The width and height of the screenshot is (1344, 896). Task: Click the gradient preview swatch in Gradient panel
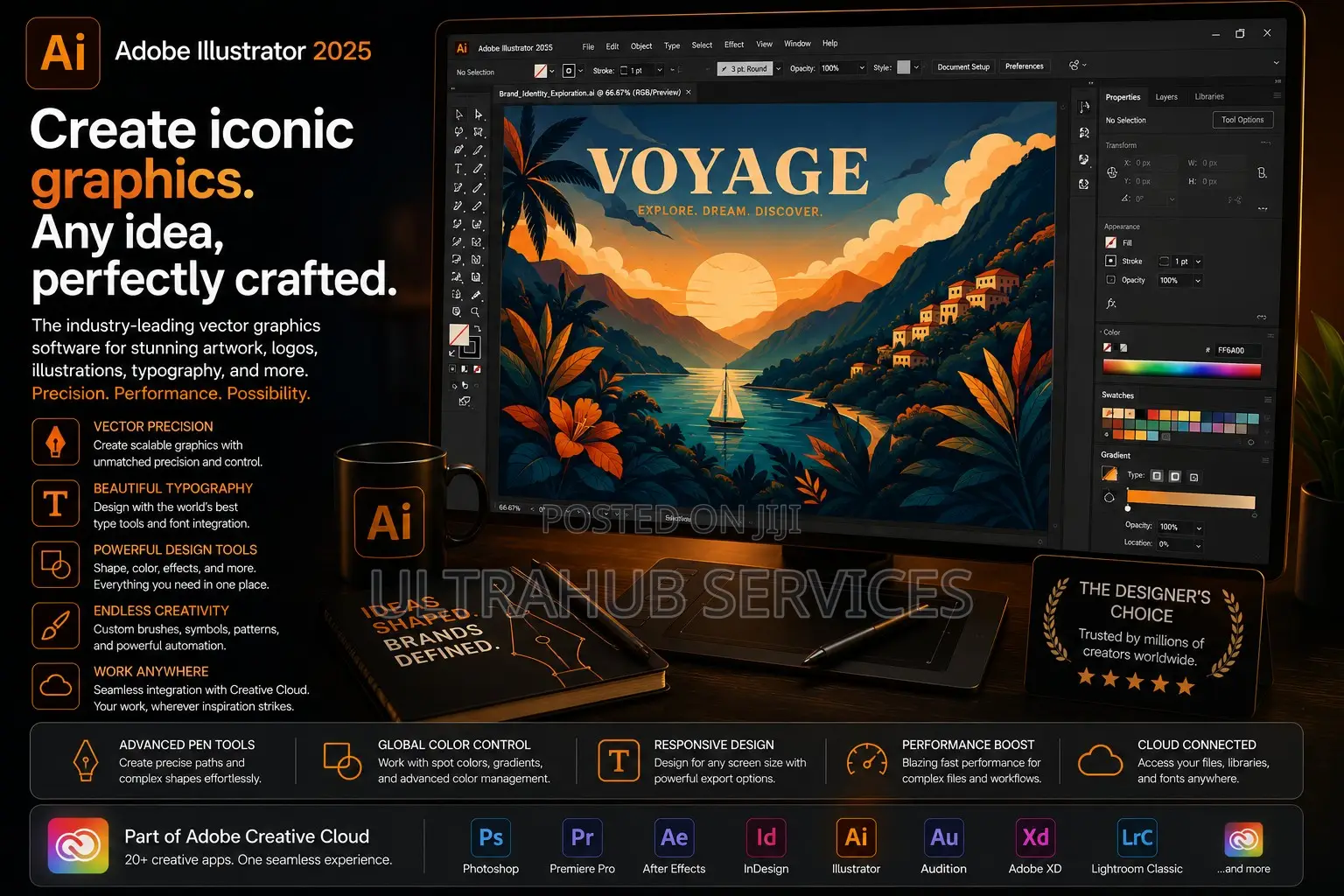[x=1109, y=474]
